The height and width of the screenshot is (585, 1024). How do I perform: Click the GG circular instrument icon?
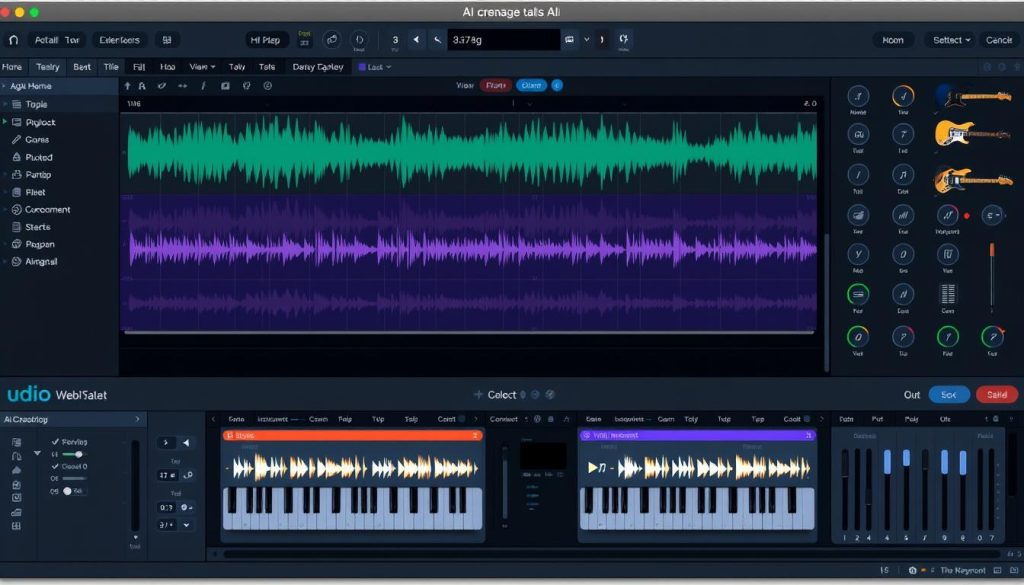pos(857,134)
